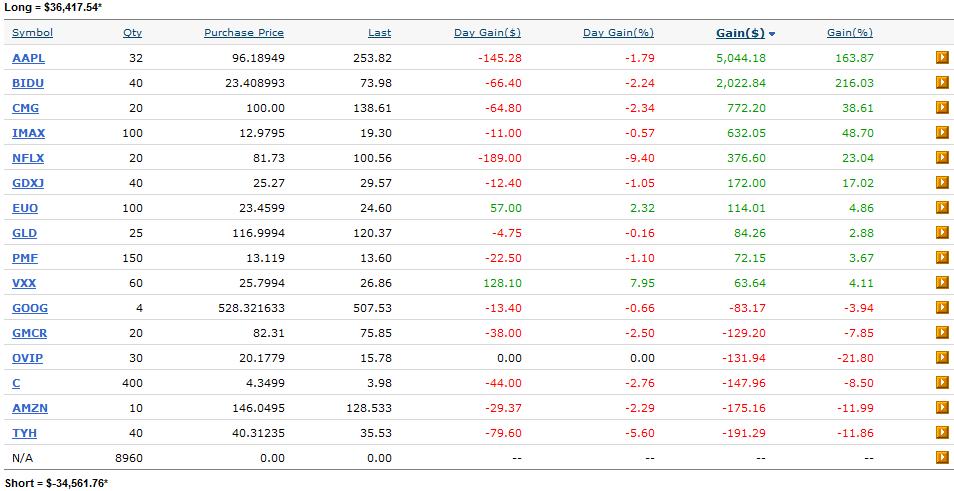
Task: Open the action arrow icon for BIDU
Action: (942, 83)
